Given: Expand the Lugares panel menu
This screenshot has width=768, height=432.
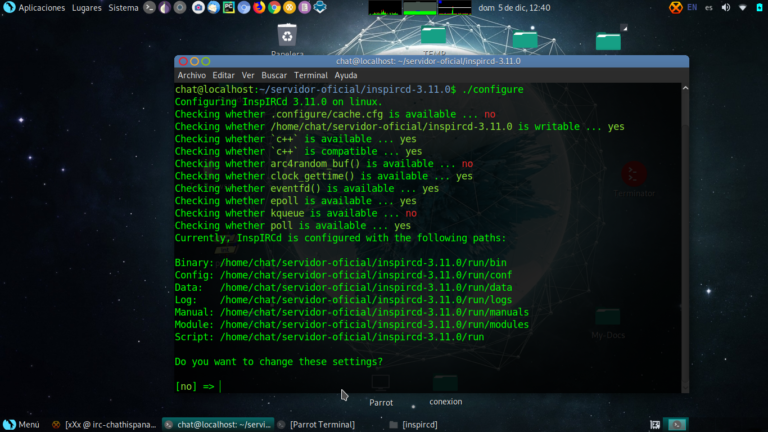Looking at the screenshot, I should click(x=85, y=8).
